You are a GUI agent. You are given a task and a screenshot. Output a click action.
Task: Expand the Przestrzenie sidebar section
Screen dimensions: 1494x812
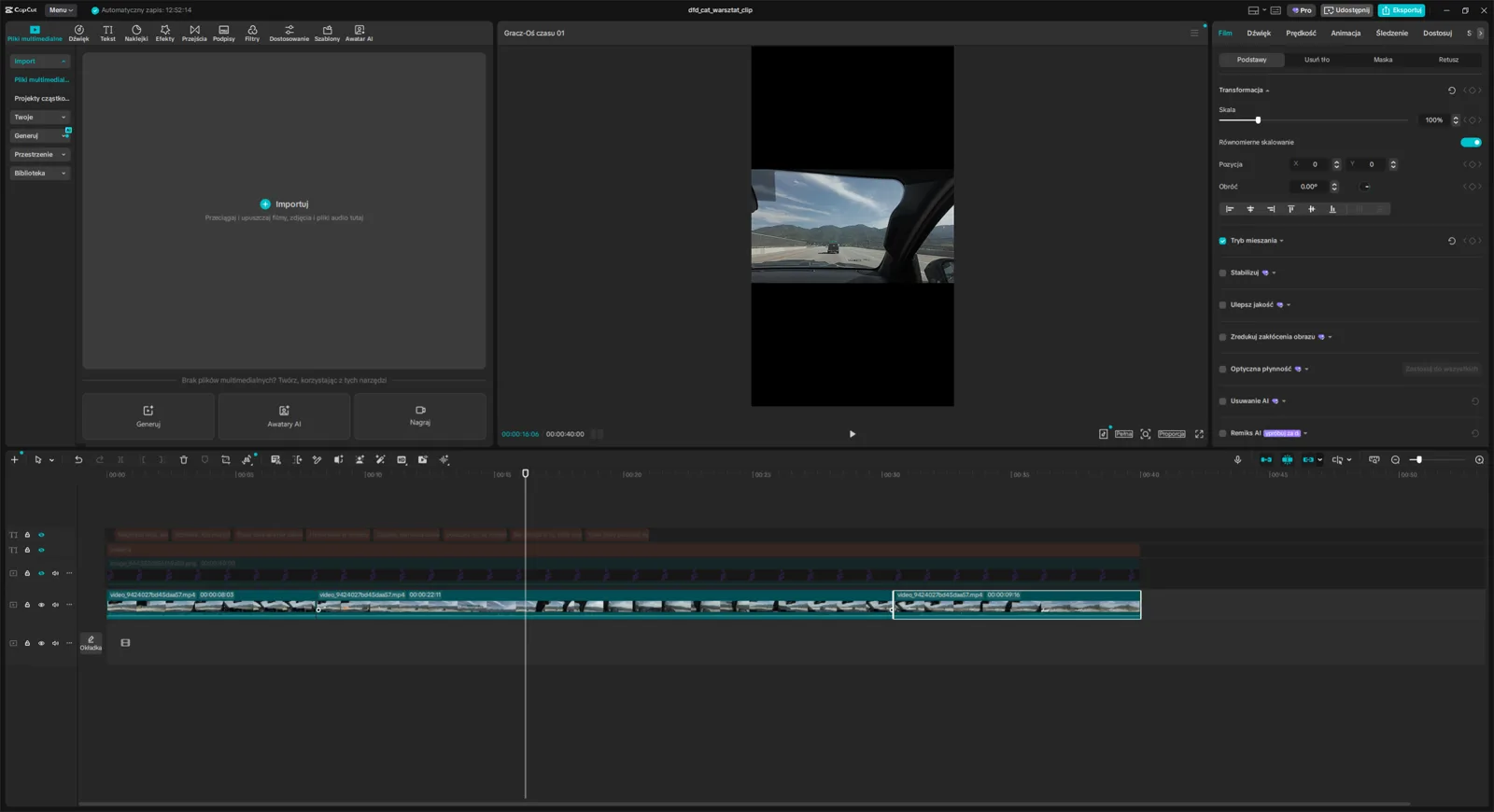pos(40,155)
